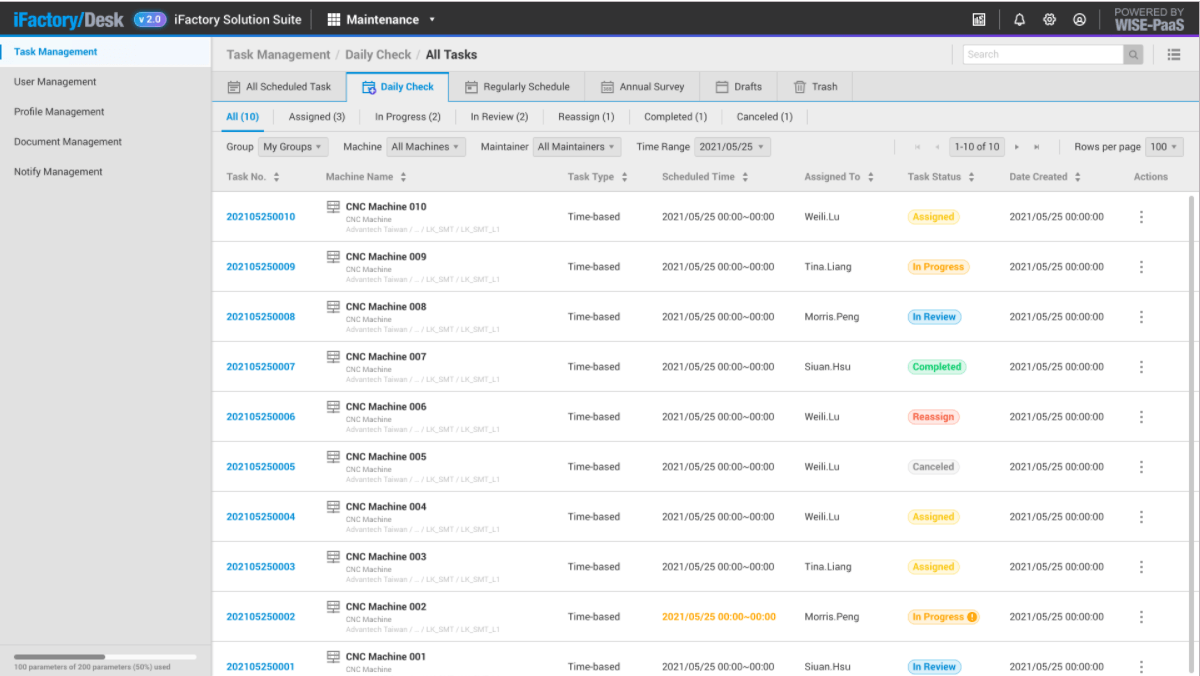This screenshot has width=1200, height=676.
Task: Expand the My Groups dropdown
Action: [x=292, y=147]
